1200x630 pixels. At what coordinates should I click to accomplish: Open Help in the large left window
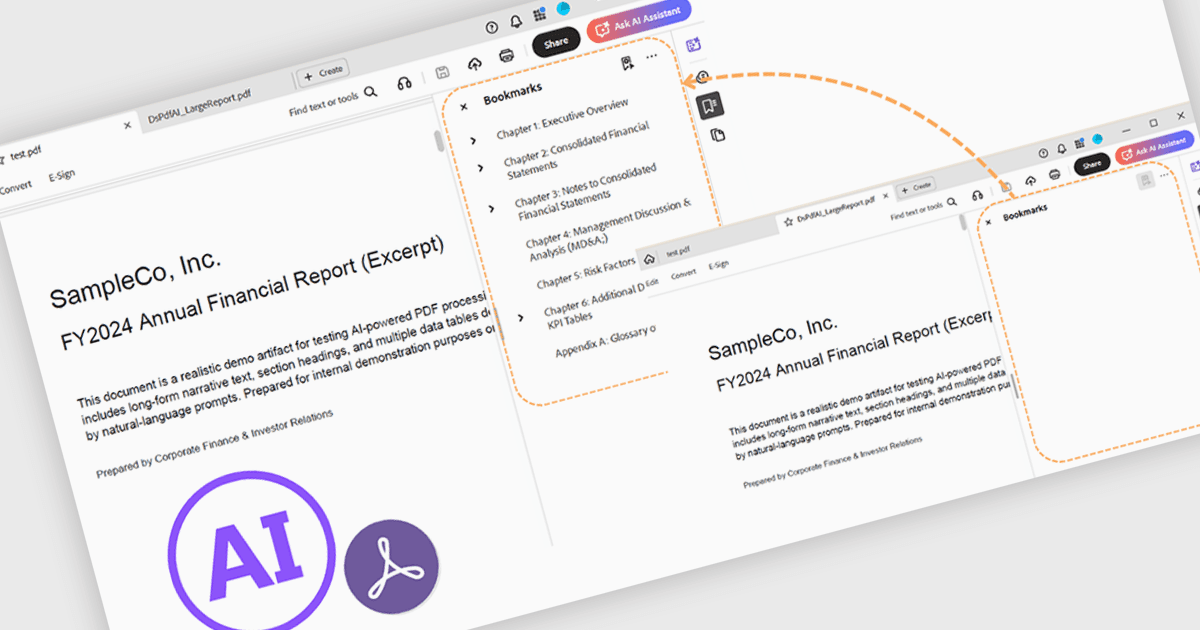point(492,28)
